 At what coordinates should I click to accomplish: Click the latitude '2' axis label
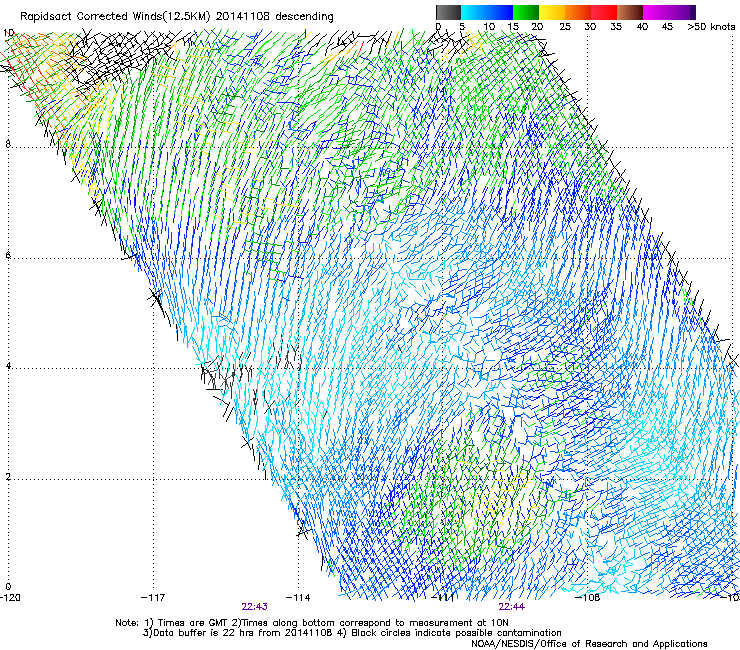pyautogui.click(x=8, y=477)
